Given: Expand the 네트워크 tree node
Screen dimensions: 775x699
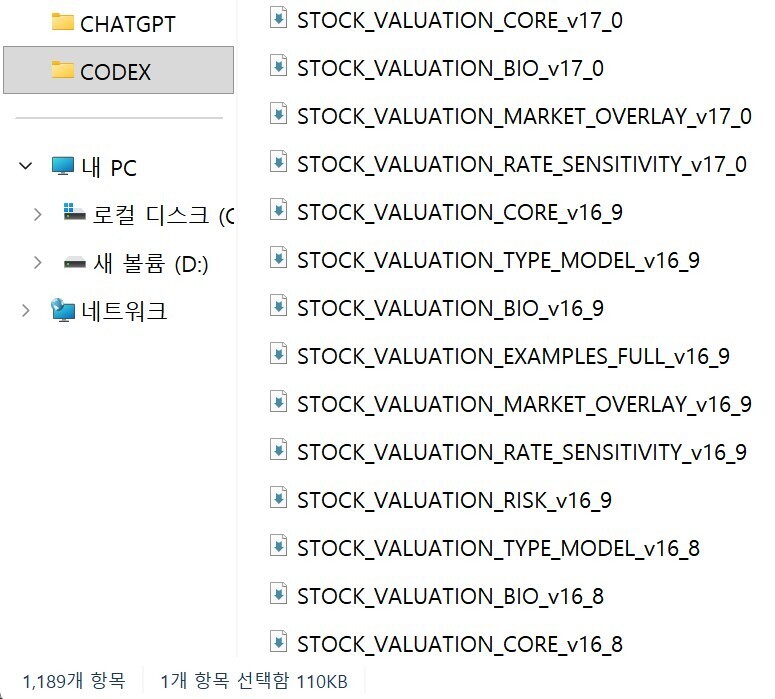Looking at the screenshot, I should [x=26, y=310].
